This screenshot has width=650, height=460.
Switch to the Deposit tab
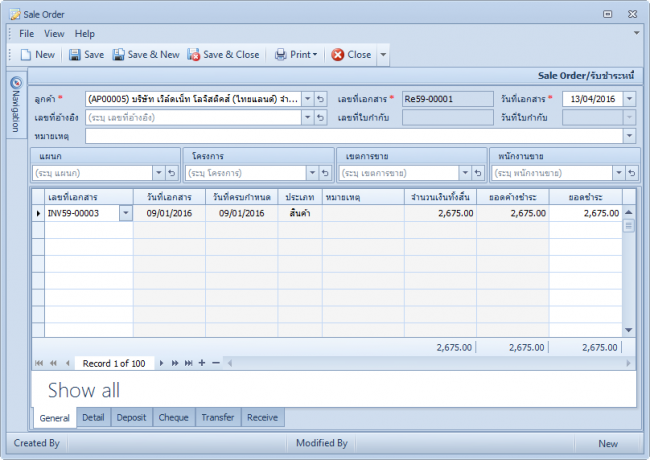coord(131,417)
